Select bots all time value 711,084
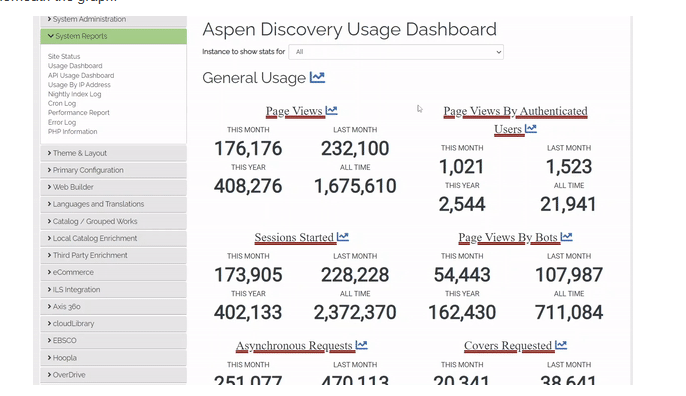Viewport: 686px width, 396px height. (569, 312)
